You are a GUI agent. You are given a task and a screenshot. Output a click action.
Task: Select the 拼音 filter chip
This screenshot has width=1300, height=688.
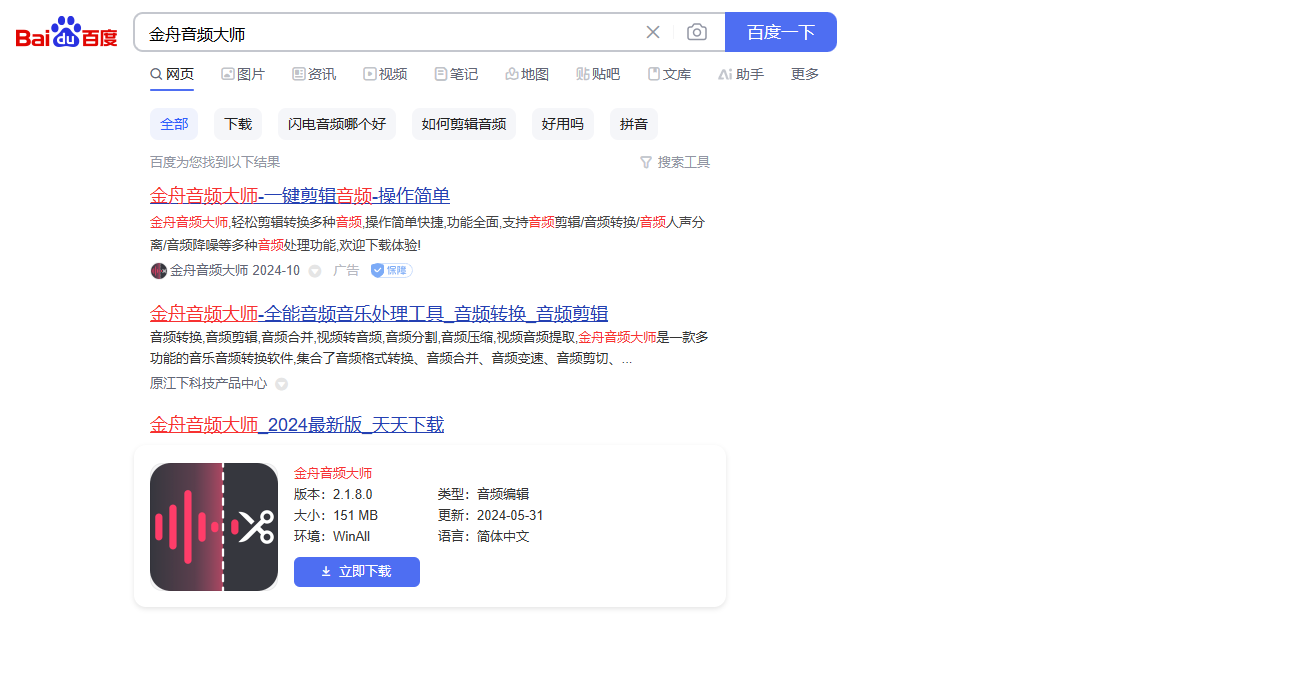point(633,124)
